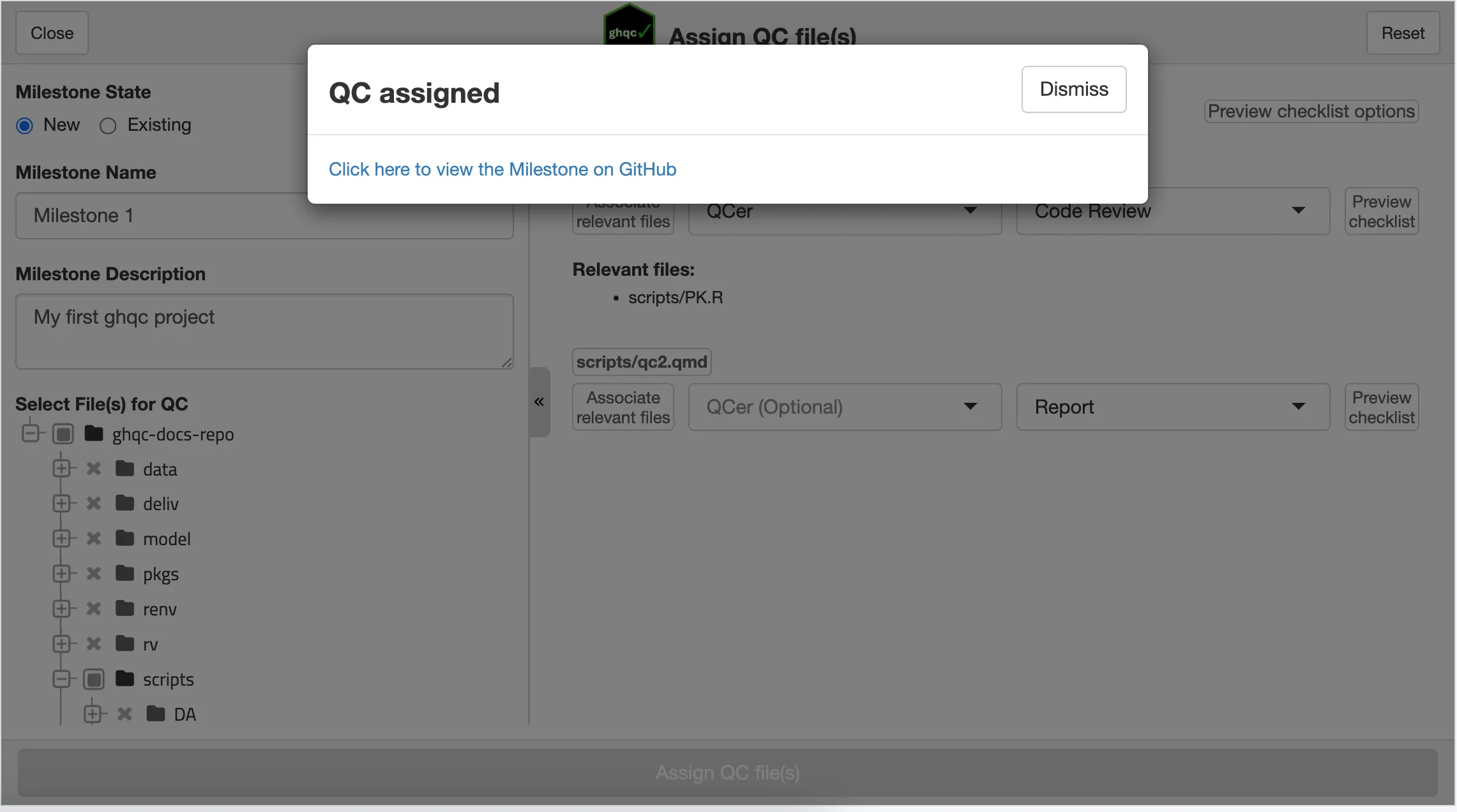Click the Reset button
The height and width of the screenshot is (812, 1457).
(x=1402, y=33)
